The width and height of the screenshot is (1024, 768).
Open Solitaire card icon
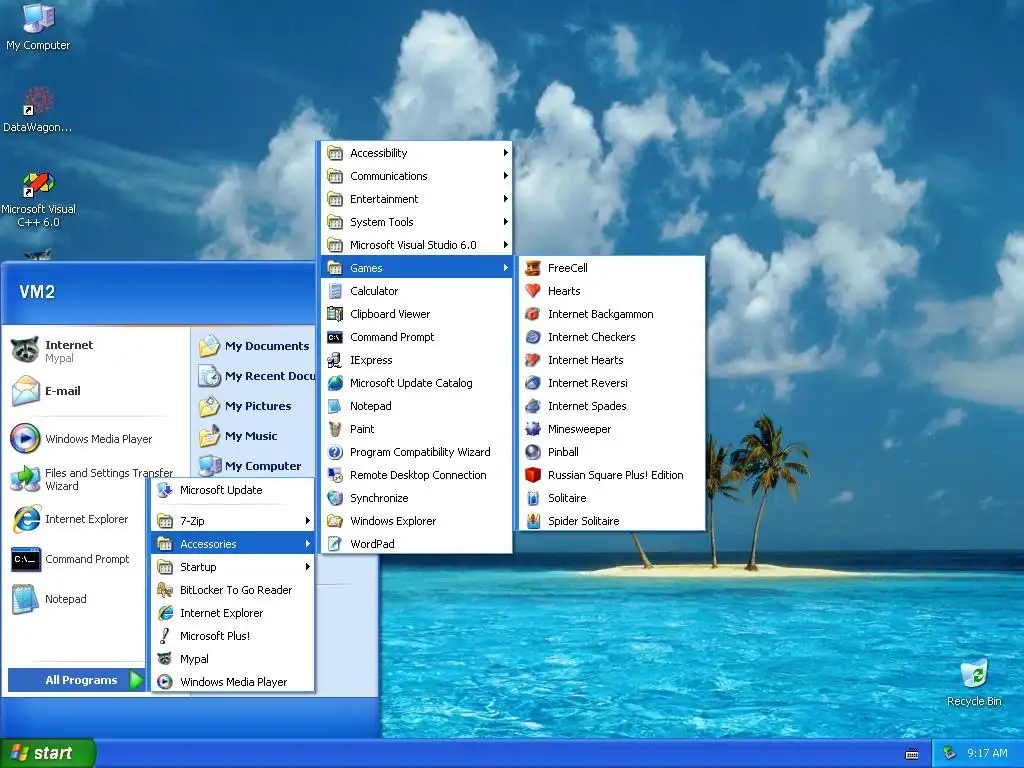pyautogui.click(x=533, y=498)
